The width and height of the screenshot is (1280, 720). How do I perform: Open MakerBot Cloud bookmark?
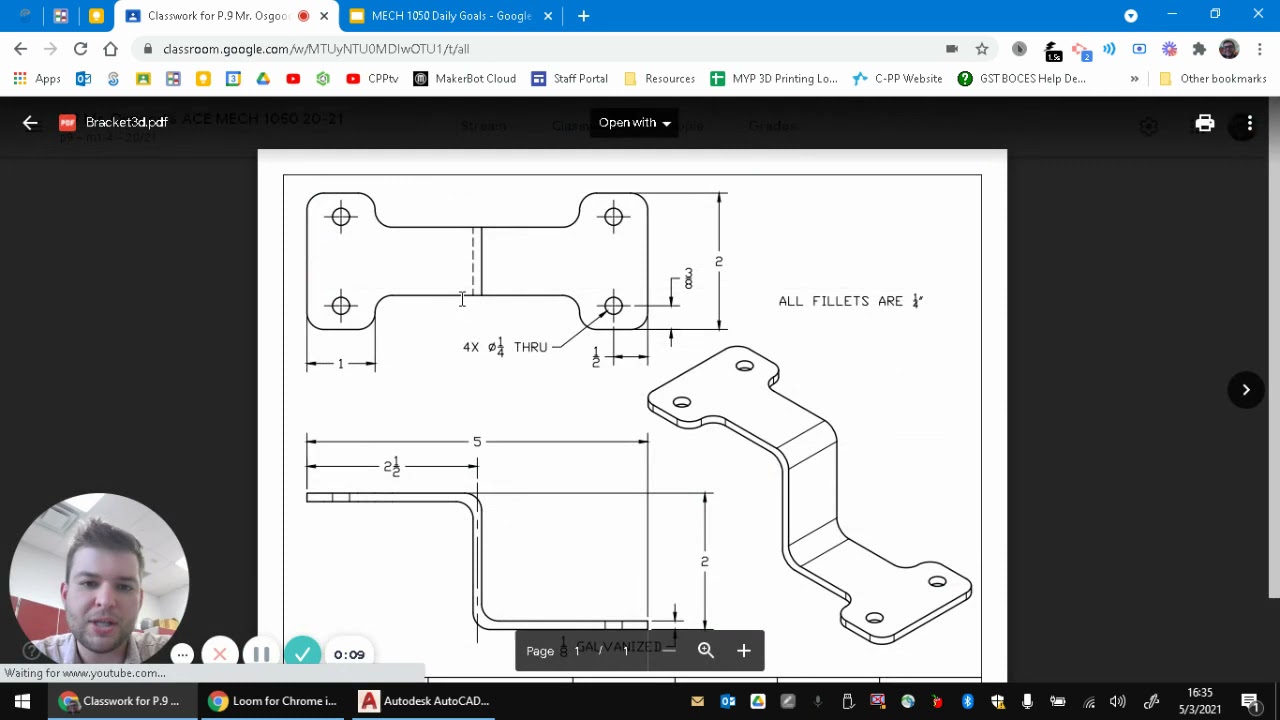(465, 78)
